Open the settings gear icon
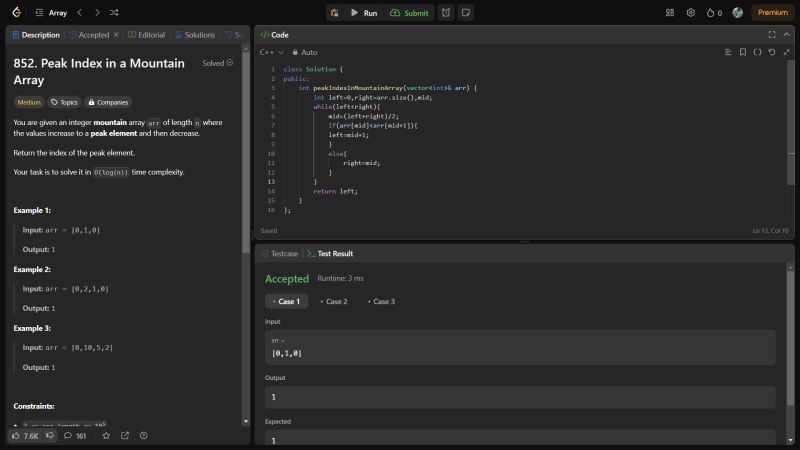The image size is (800, 450). pos(690,13)
